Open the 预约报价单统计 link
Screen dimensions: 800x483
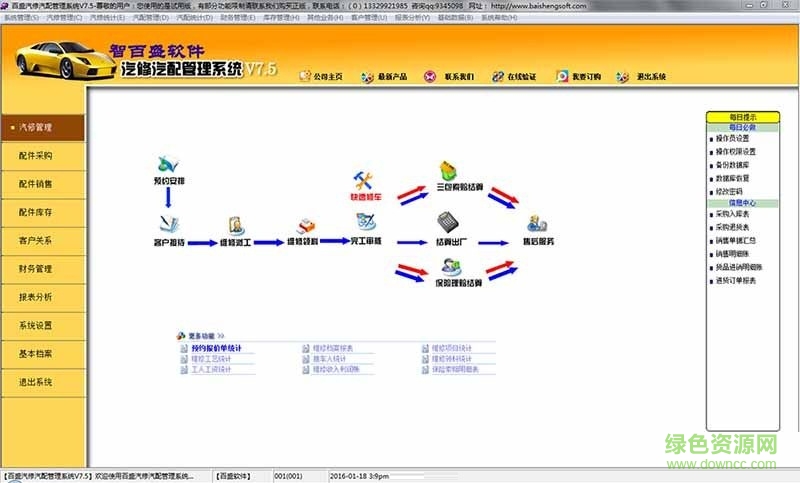click(216, 348)
